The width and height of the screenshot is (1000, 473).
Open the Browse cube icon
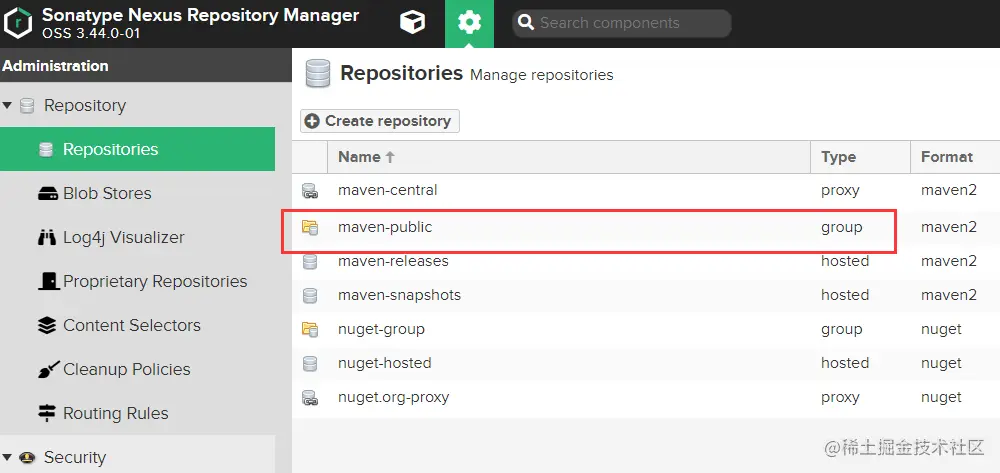coord(412,23)
